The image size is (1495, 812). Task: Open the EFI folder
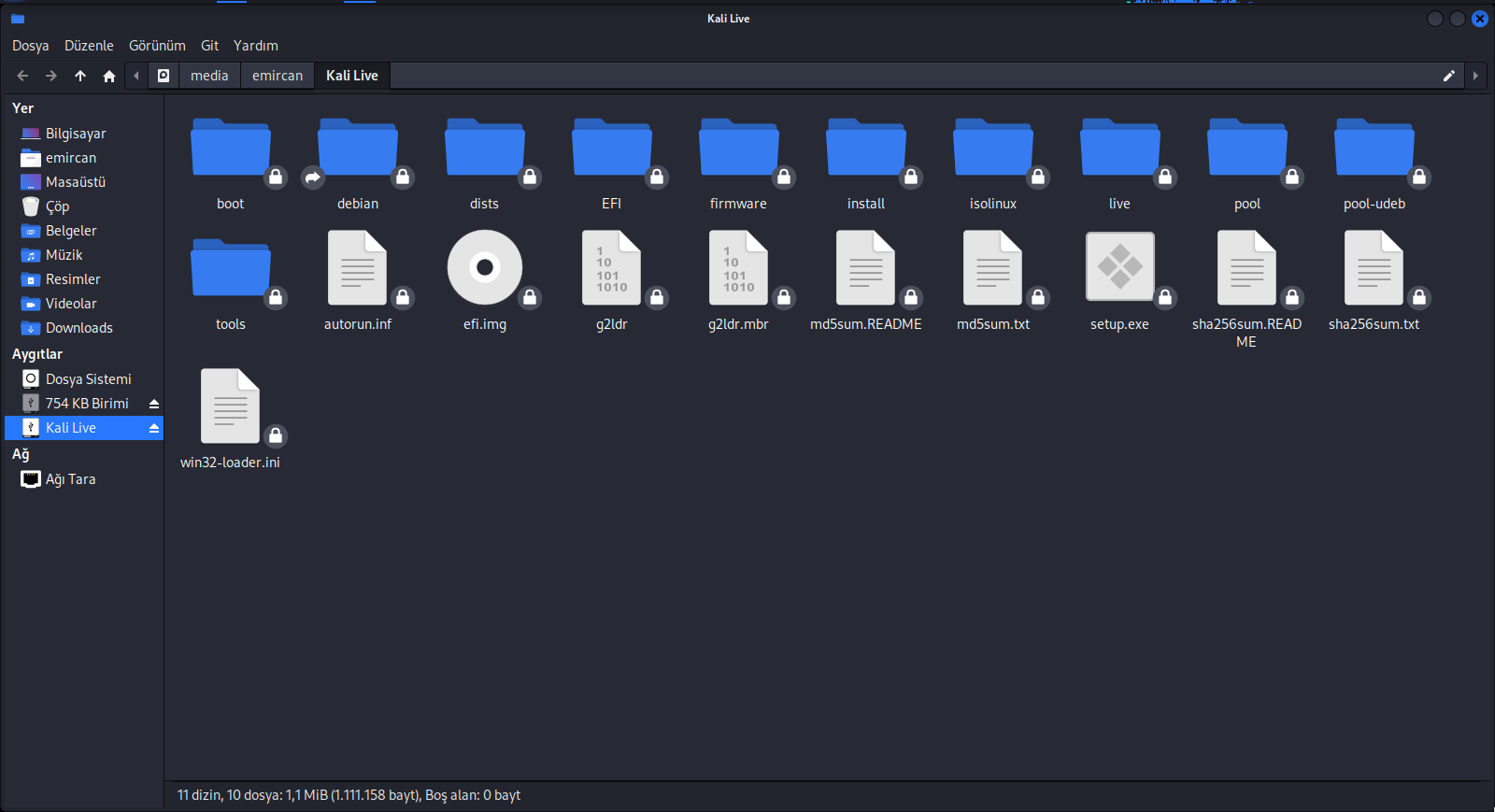pos(612,149)
